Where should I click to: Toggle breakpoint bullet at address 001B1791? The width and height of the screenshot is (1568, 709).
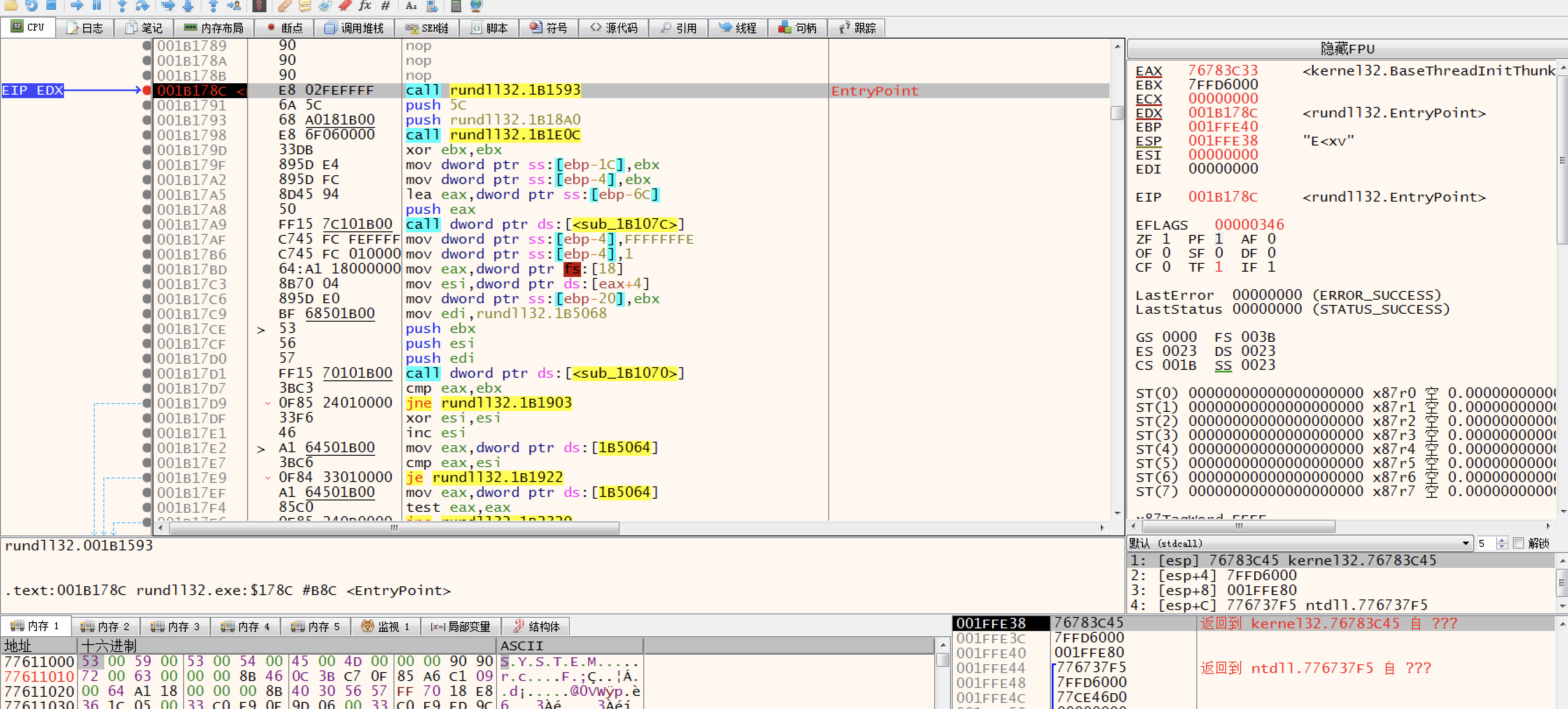click(147, 105)
